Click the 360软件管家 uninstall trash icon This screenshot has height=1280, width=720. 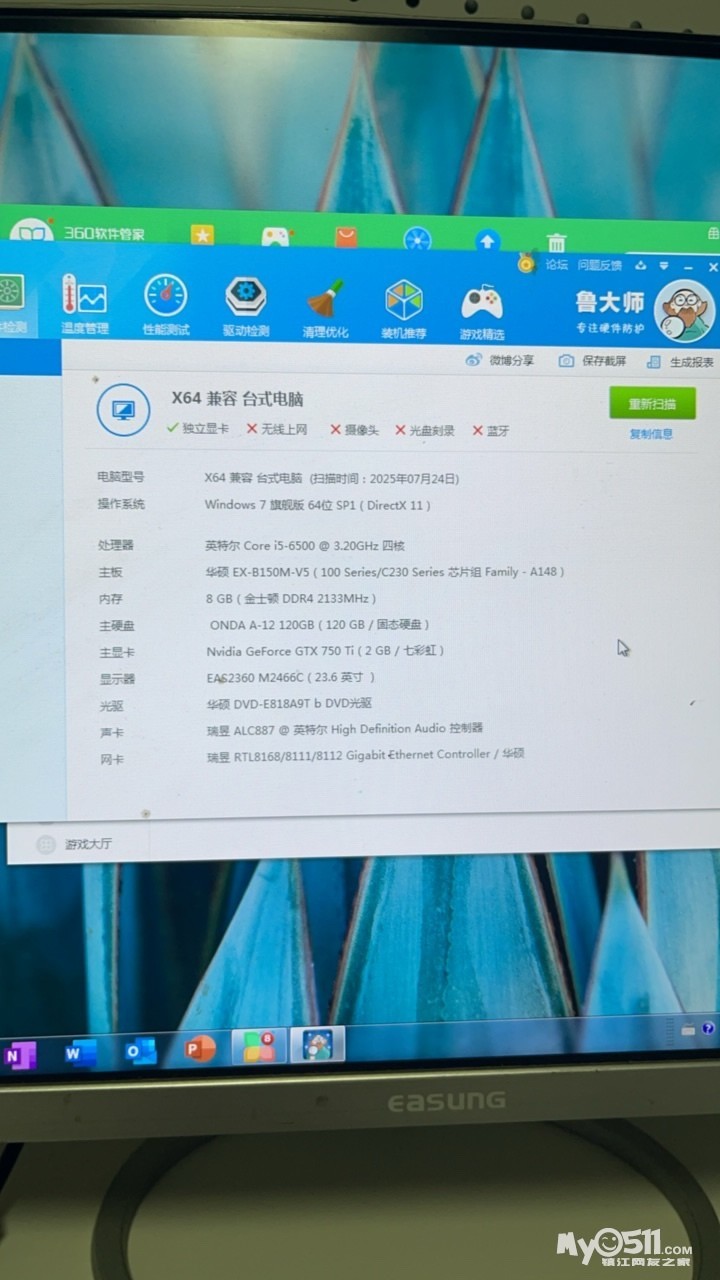coord(556,242)
